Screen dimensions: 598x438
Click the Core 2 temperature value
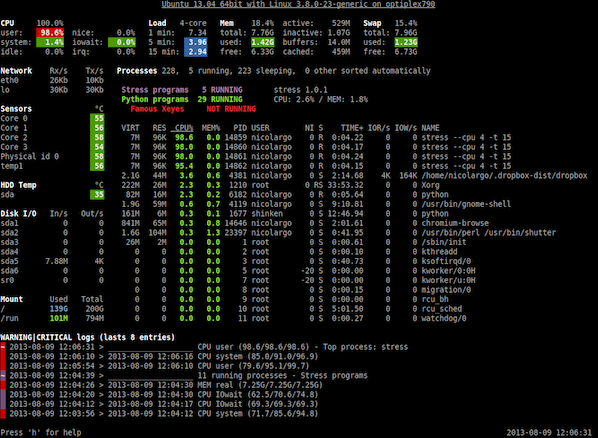pos(97,137)
